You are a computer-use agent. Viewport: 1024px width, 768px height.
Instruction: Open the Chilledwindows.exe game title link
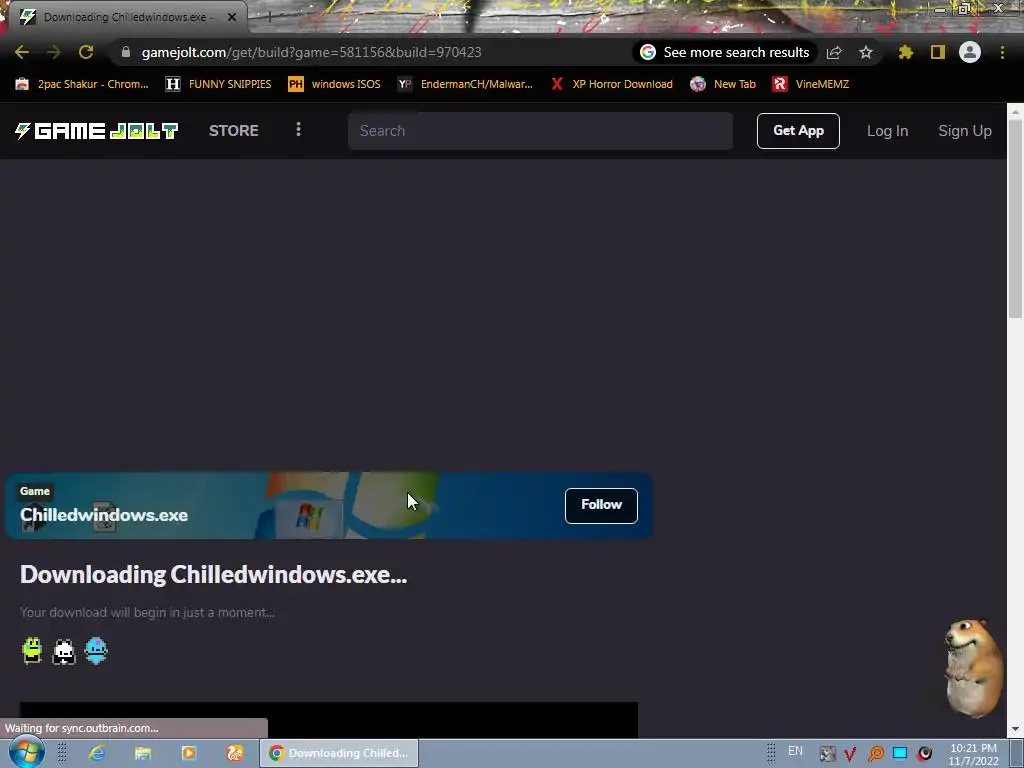[x=104, y=515]
